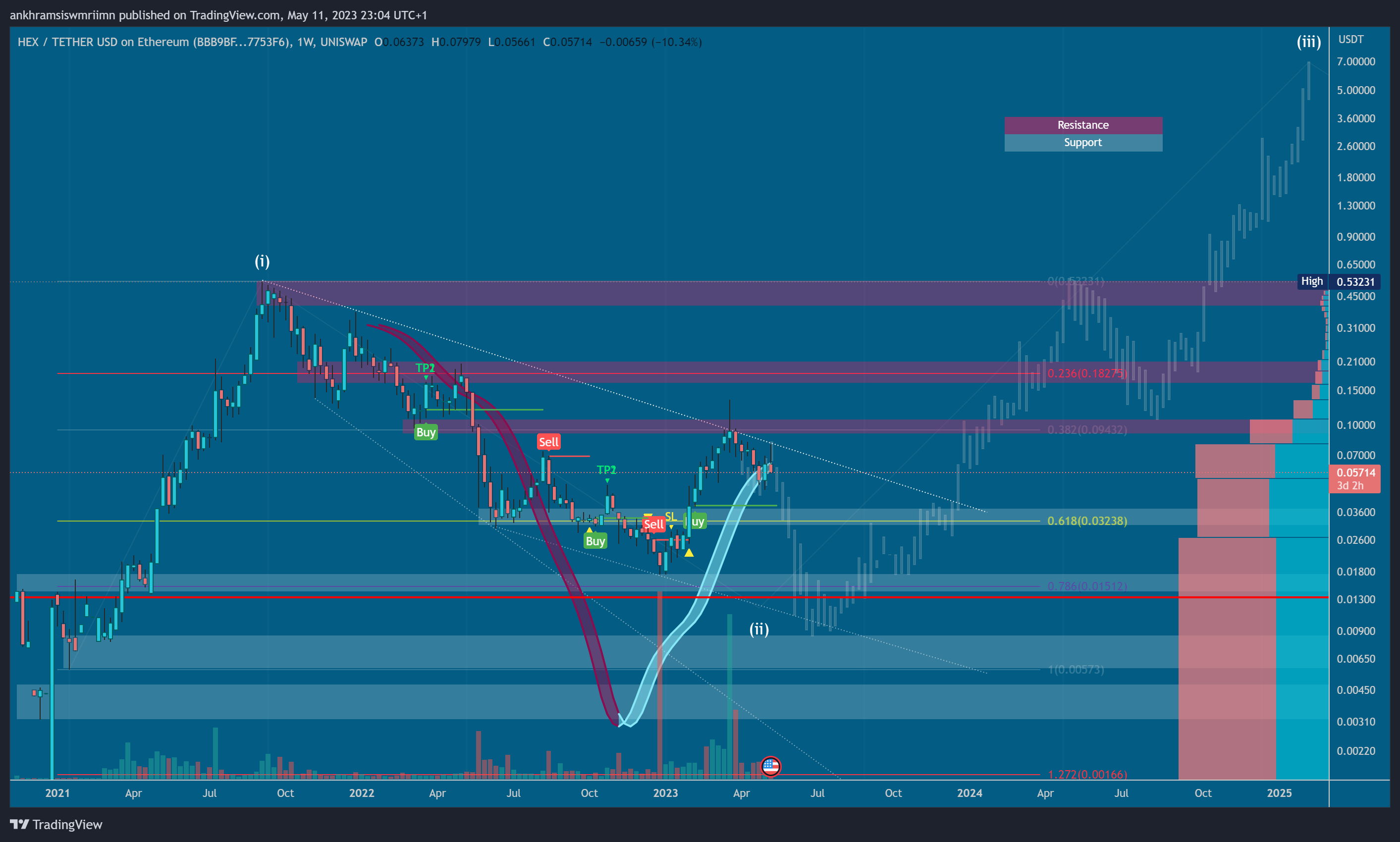Click the red Sell label near August 2022
The image size is (1400, 842).
[549, 442]
